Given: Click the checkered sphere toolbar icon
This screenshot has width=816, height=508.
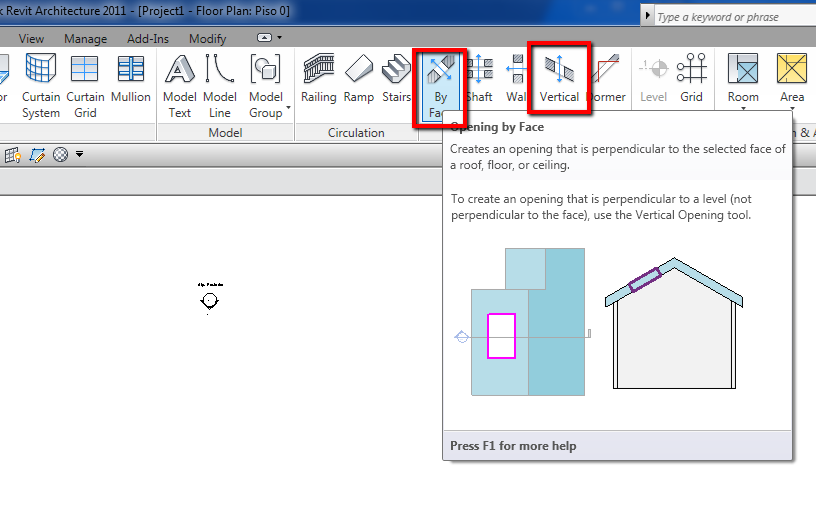Looking at the screenshot, I should (60, 155).
